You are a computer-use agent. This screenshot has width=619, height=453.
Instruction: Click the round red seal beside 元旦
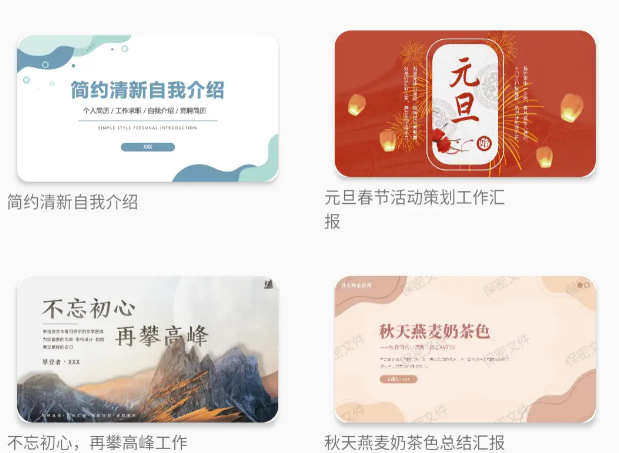coord(484,143)
